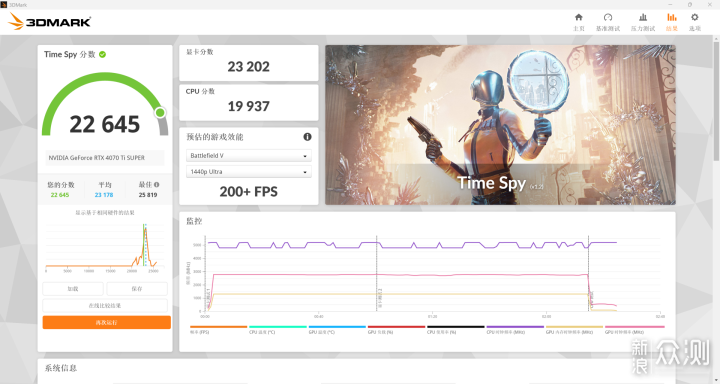Minimize the 3DMark window
This screenshot has width=720, height=384.
[669, 4]
